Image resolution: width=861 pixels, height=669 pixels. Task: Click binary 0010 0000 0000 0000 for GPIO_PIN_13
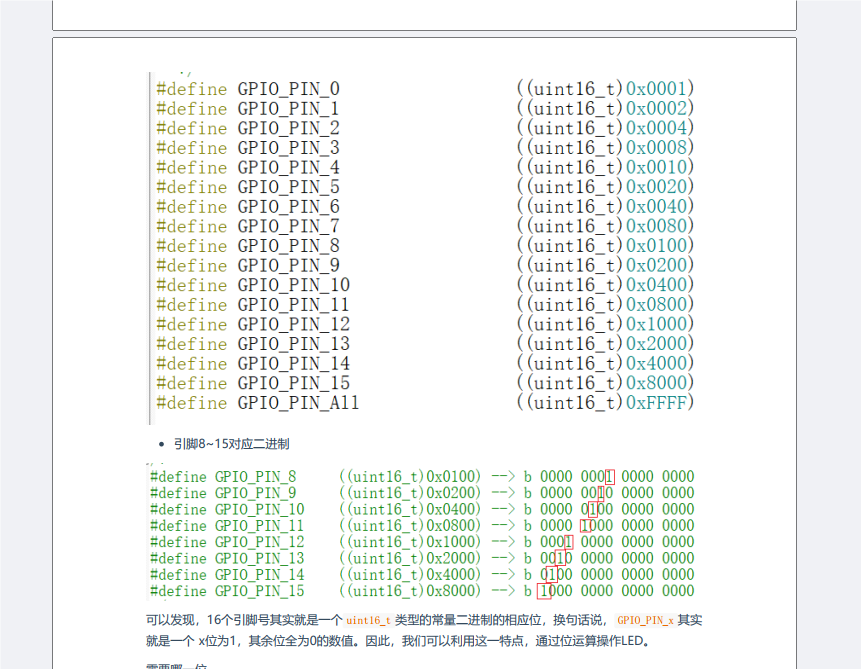617,558
